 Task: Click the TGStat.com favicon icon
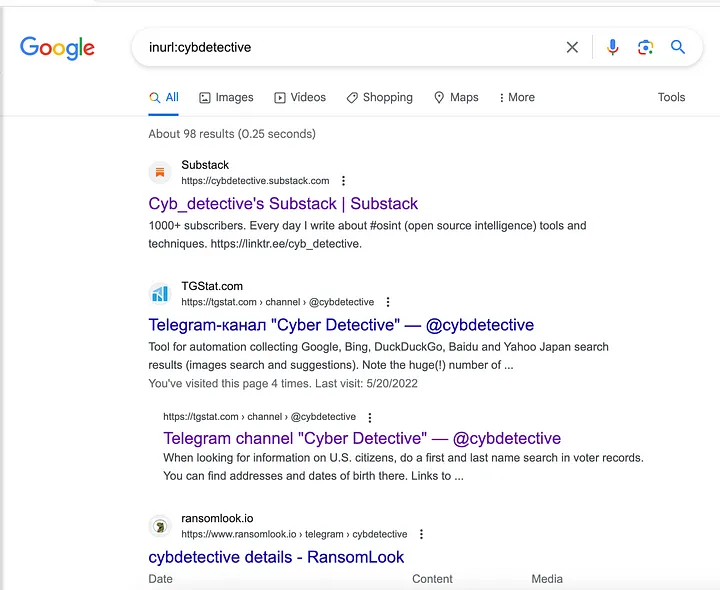(x=160, y=294)
